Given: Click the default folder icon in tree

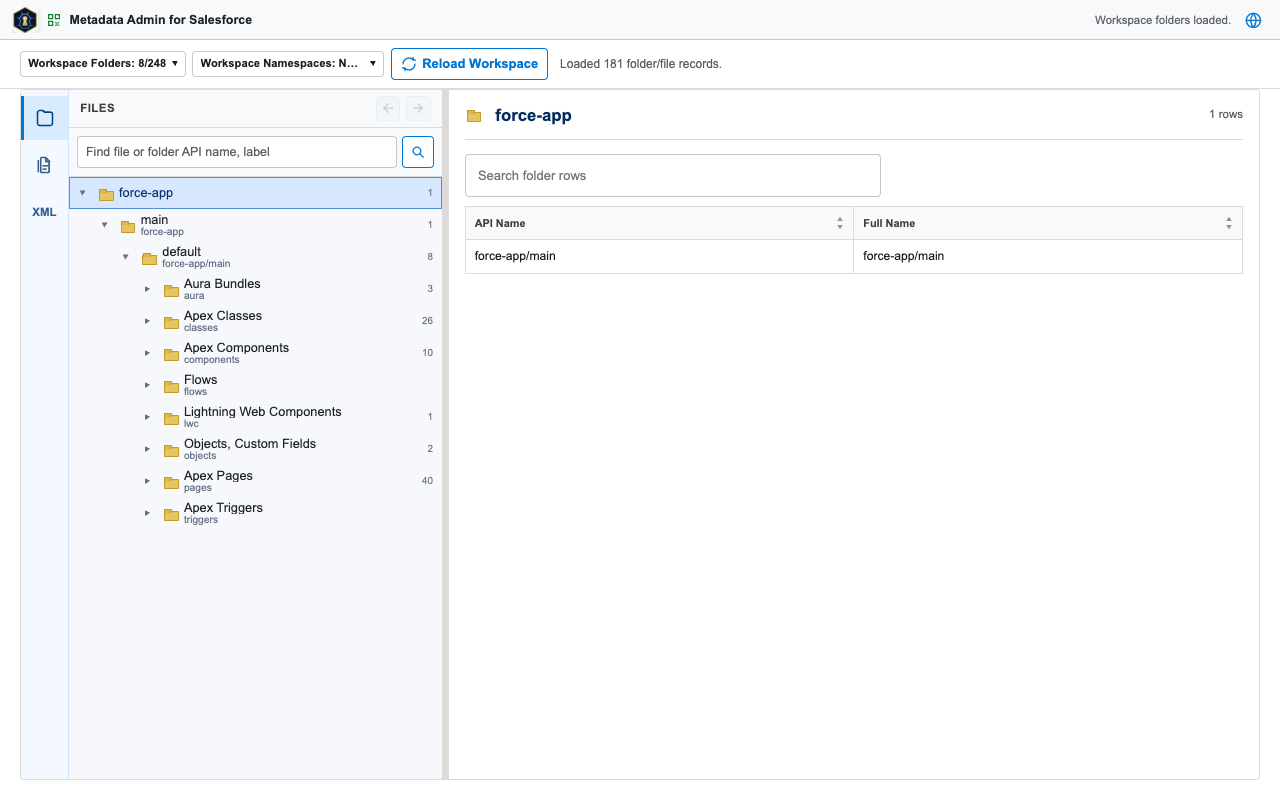Looking at the screenshot, I should point(149,259).
